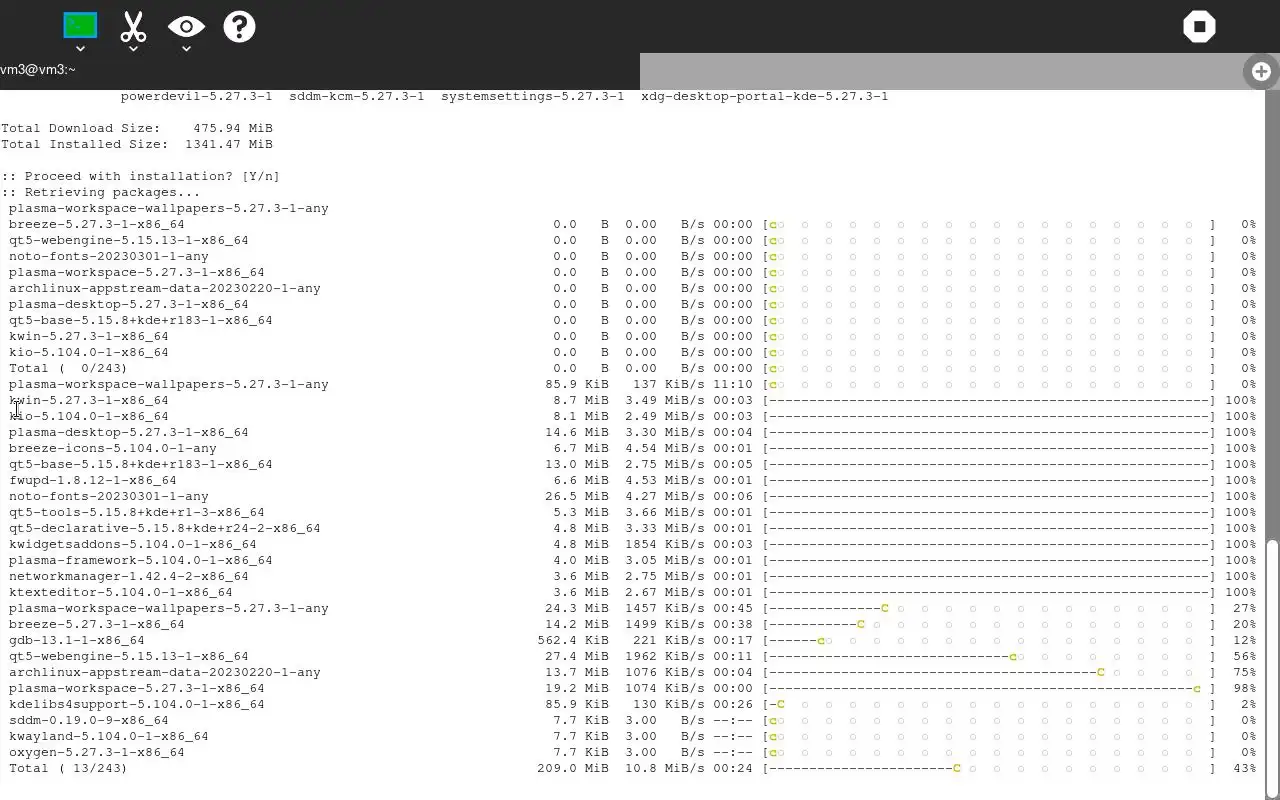Screen dimensions: 1280x800
Task: Click 'Total ( 0/243)' text
Action: [68, 368]
